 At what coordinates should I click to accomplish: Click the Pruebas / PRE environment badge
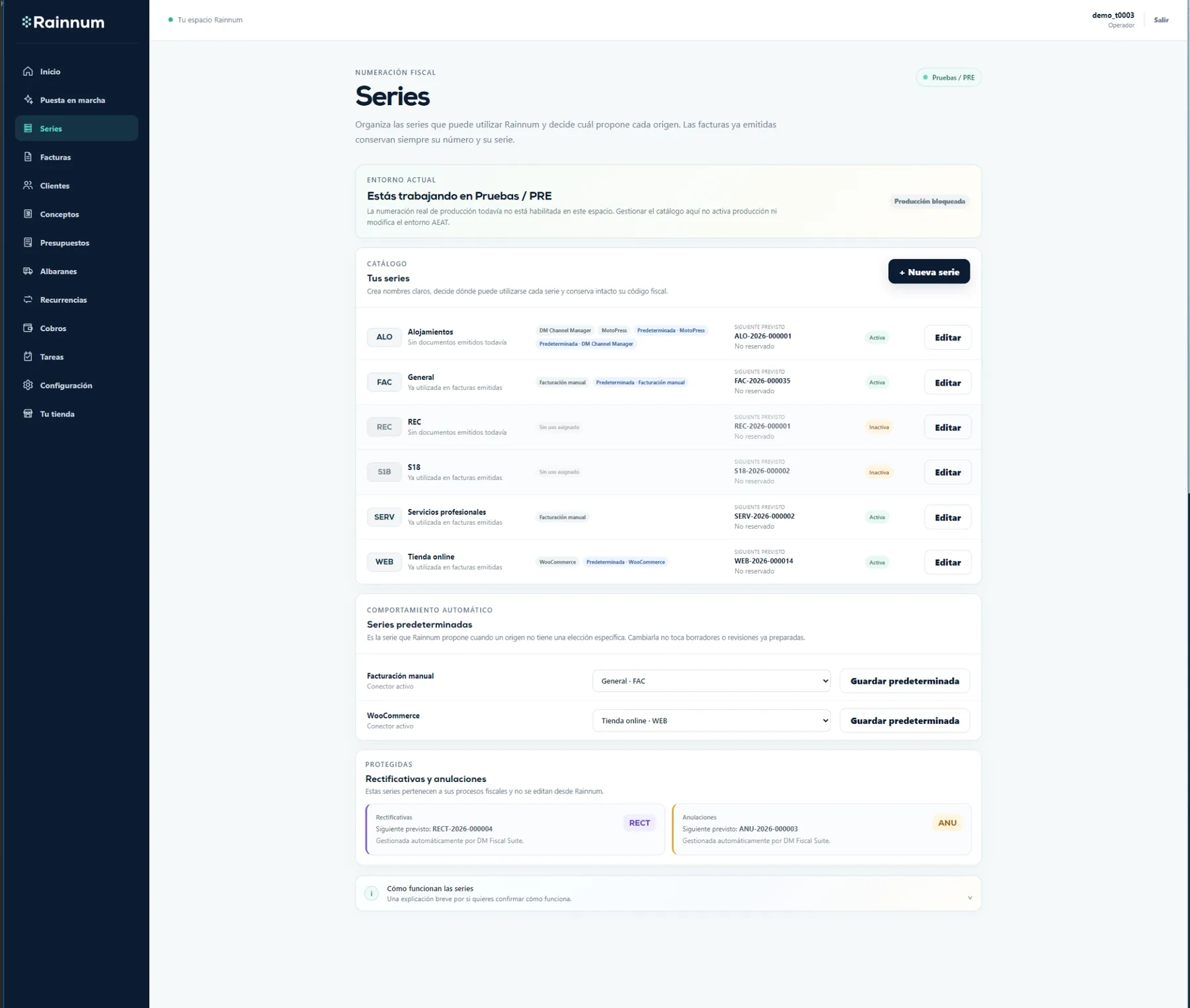tap(949, 77)
